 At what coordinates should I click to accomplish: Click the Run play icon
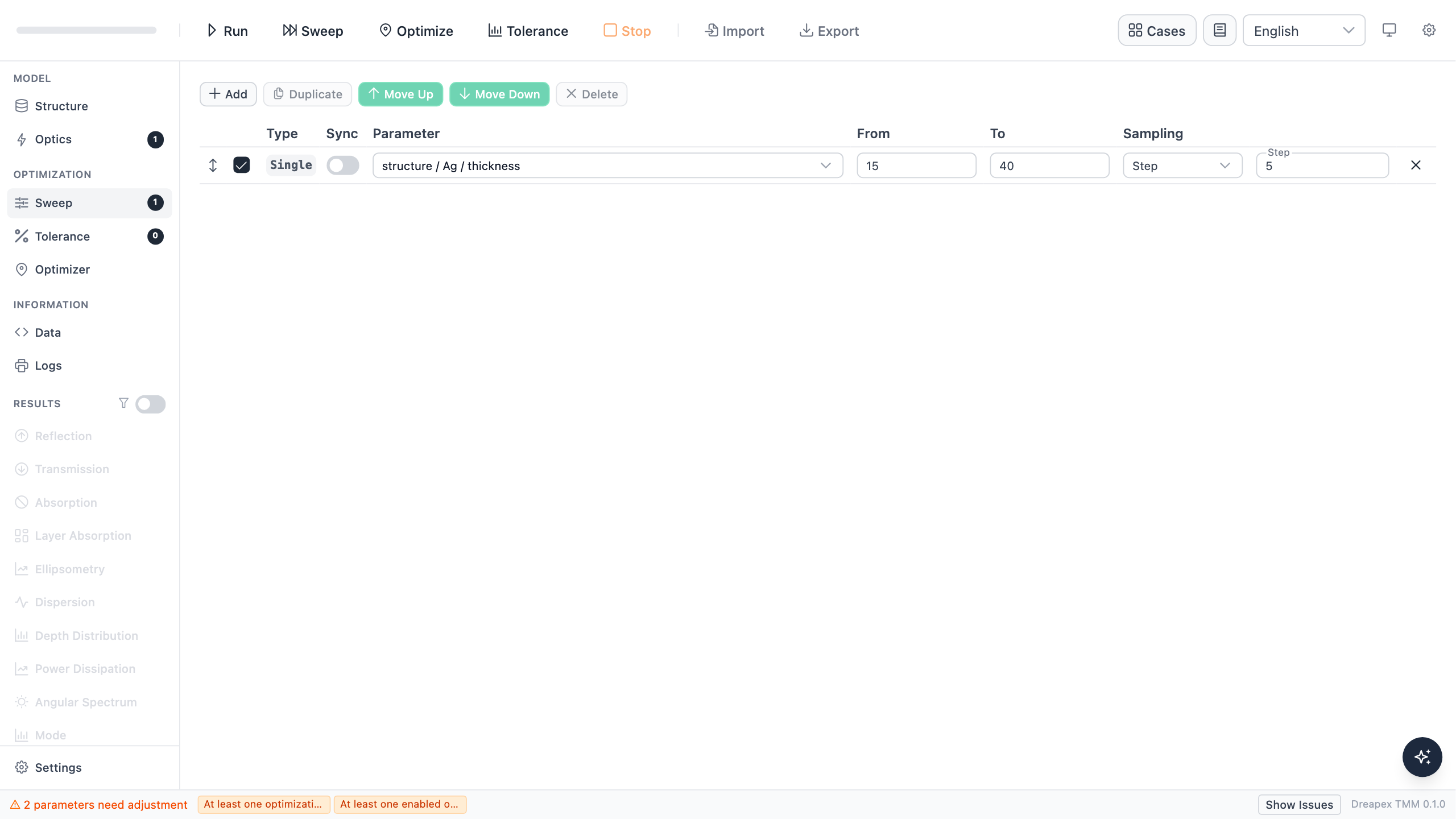point(212,31)
